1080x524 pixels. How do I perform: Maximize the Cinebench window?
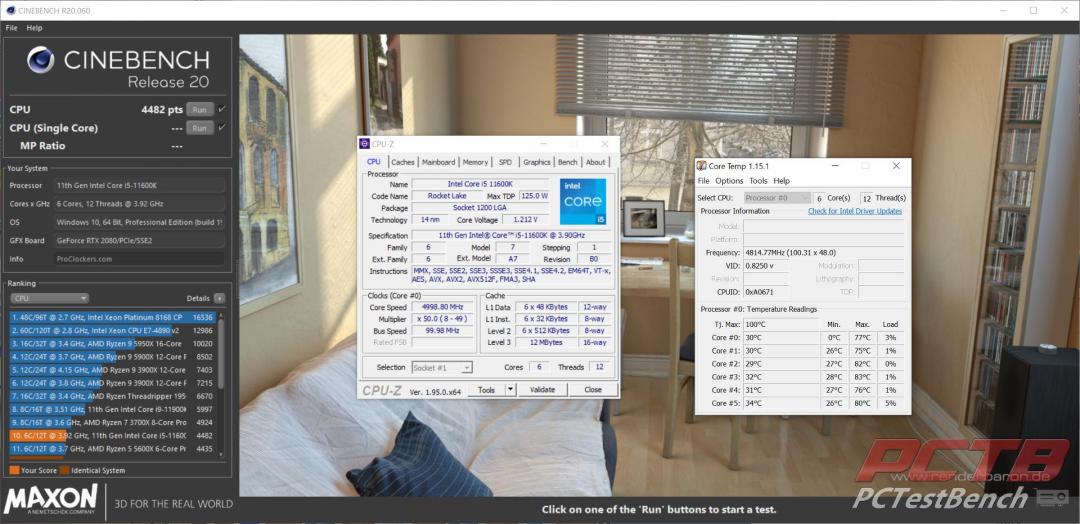(1033, 10)
